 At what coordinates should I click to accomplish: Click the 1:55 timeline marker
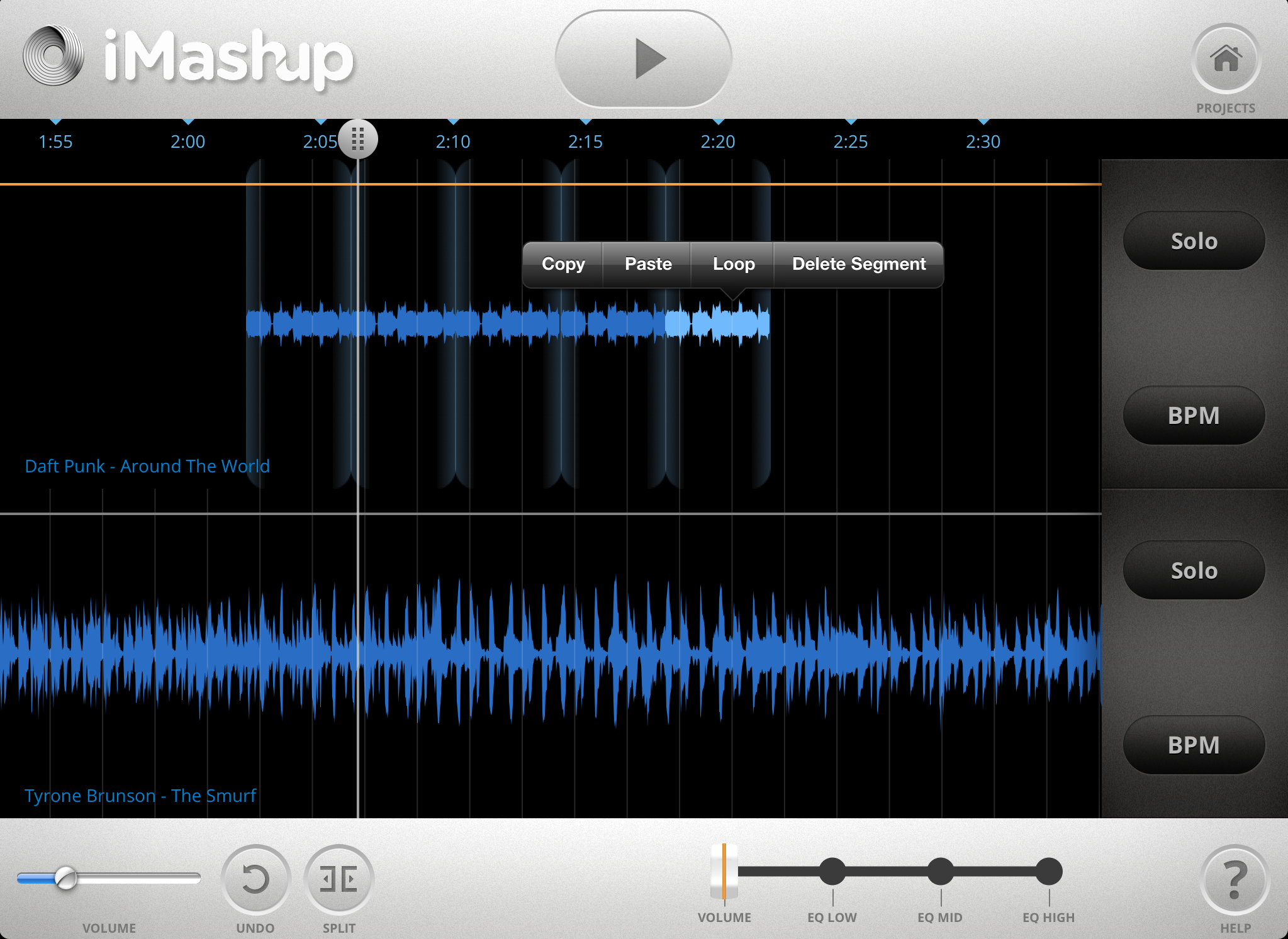(x=55, y=142)
